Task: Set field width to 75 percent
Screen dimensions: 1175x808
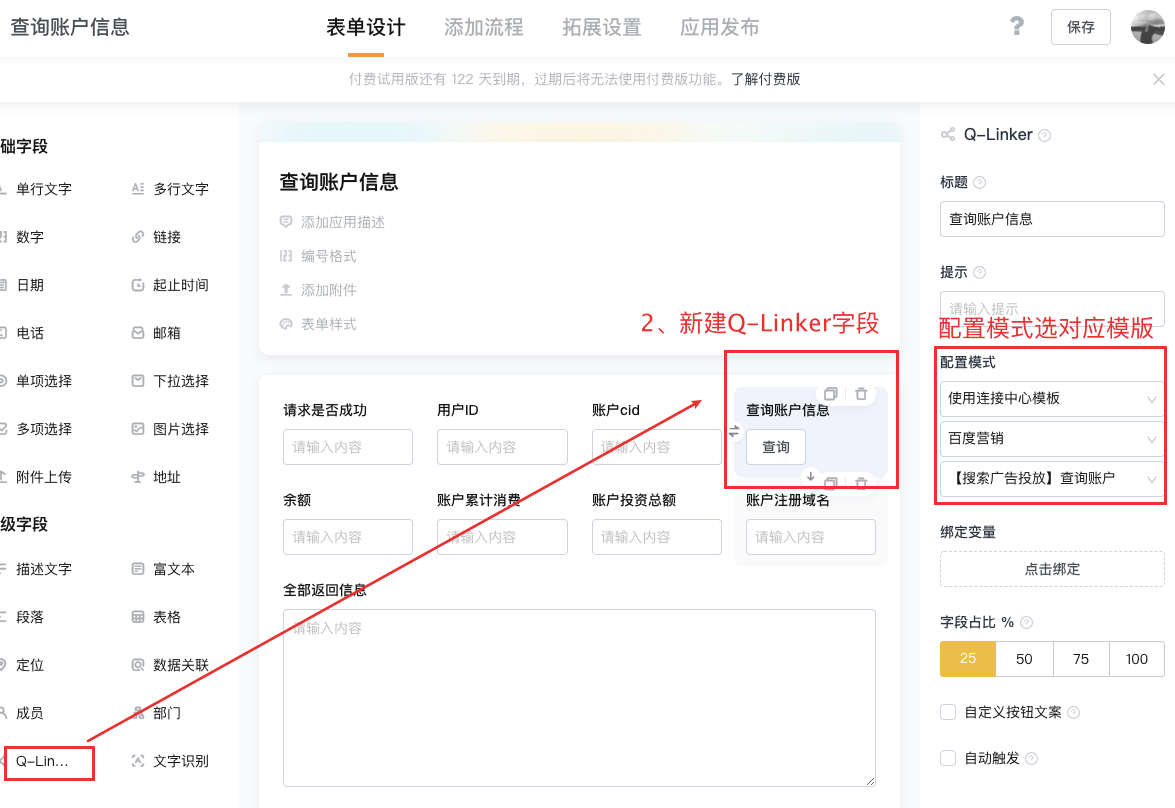Action: click(x=1081, y=659)
